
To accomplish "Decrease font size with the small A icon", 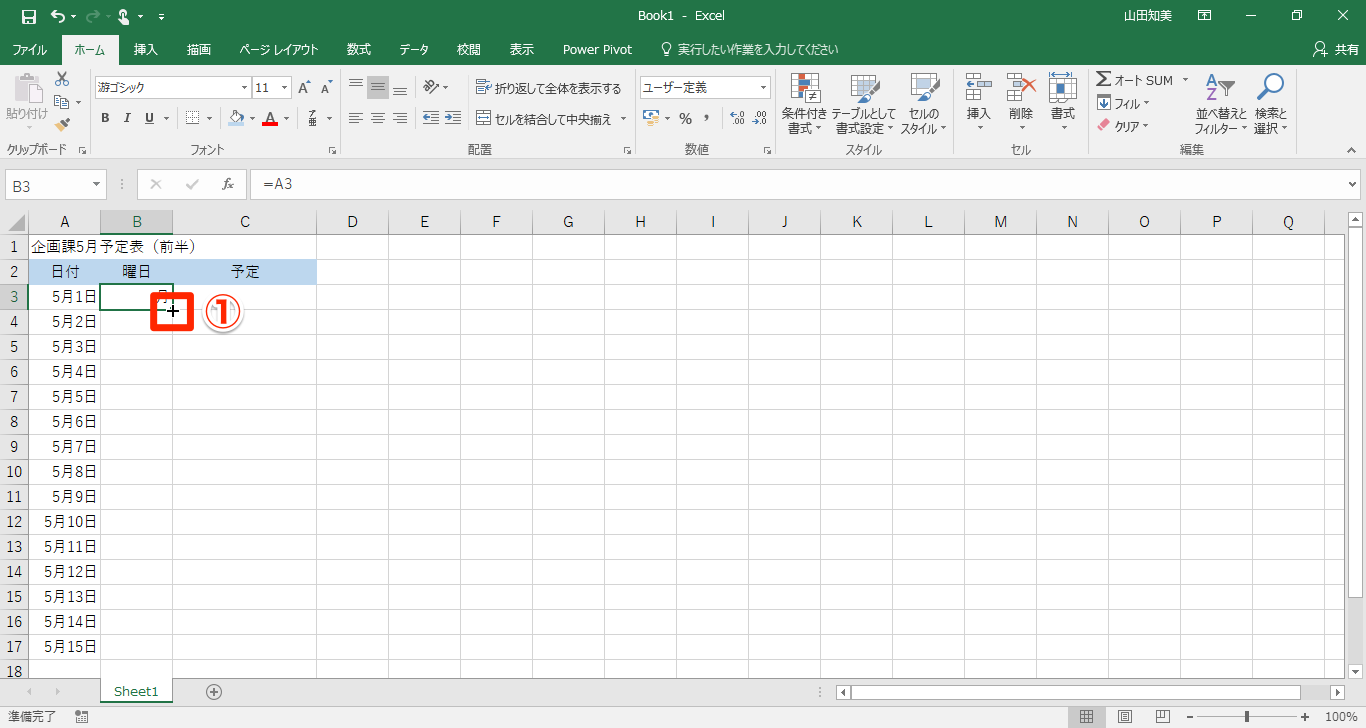I will tap(327, 88).
